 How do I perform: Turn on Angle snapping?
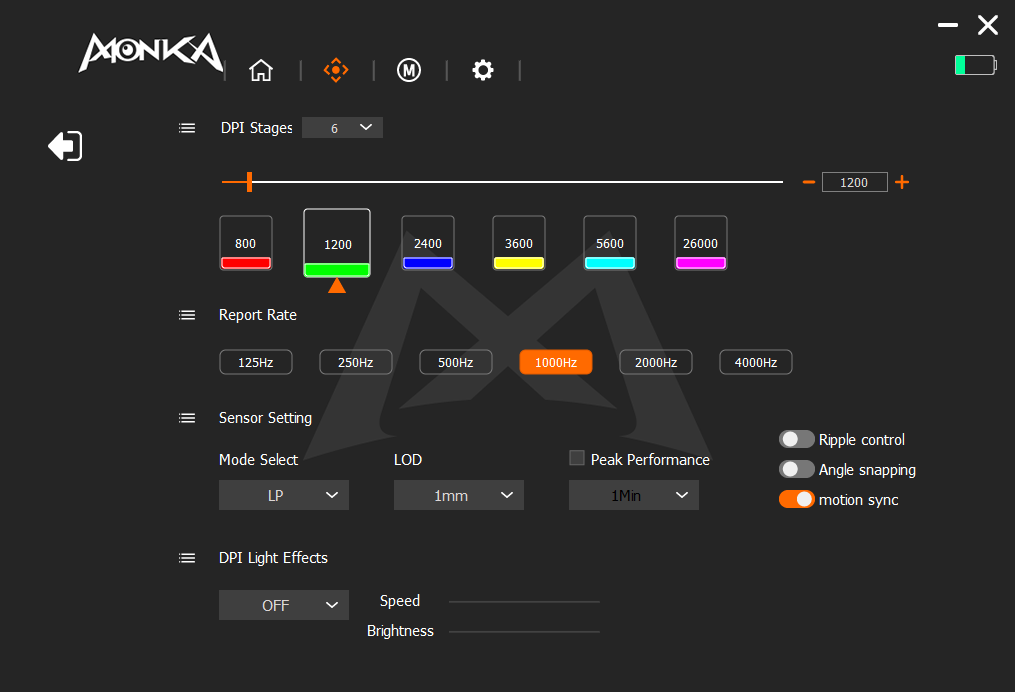pyautogui.click(x=797, y=470)
